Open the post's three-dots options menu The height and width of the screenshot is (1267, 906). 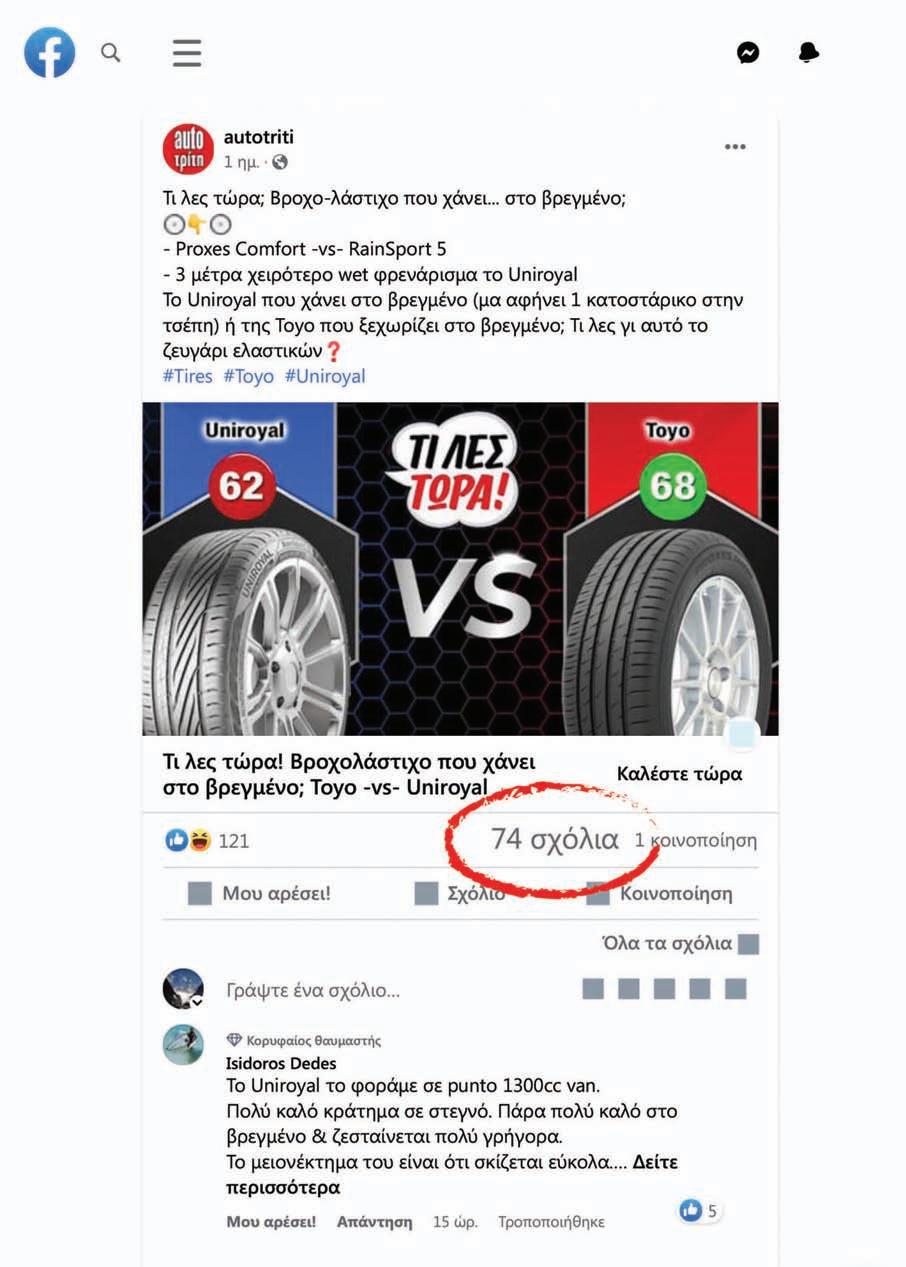(x=735, y=147)
